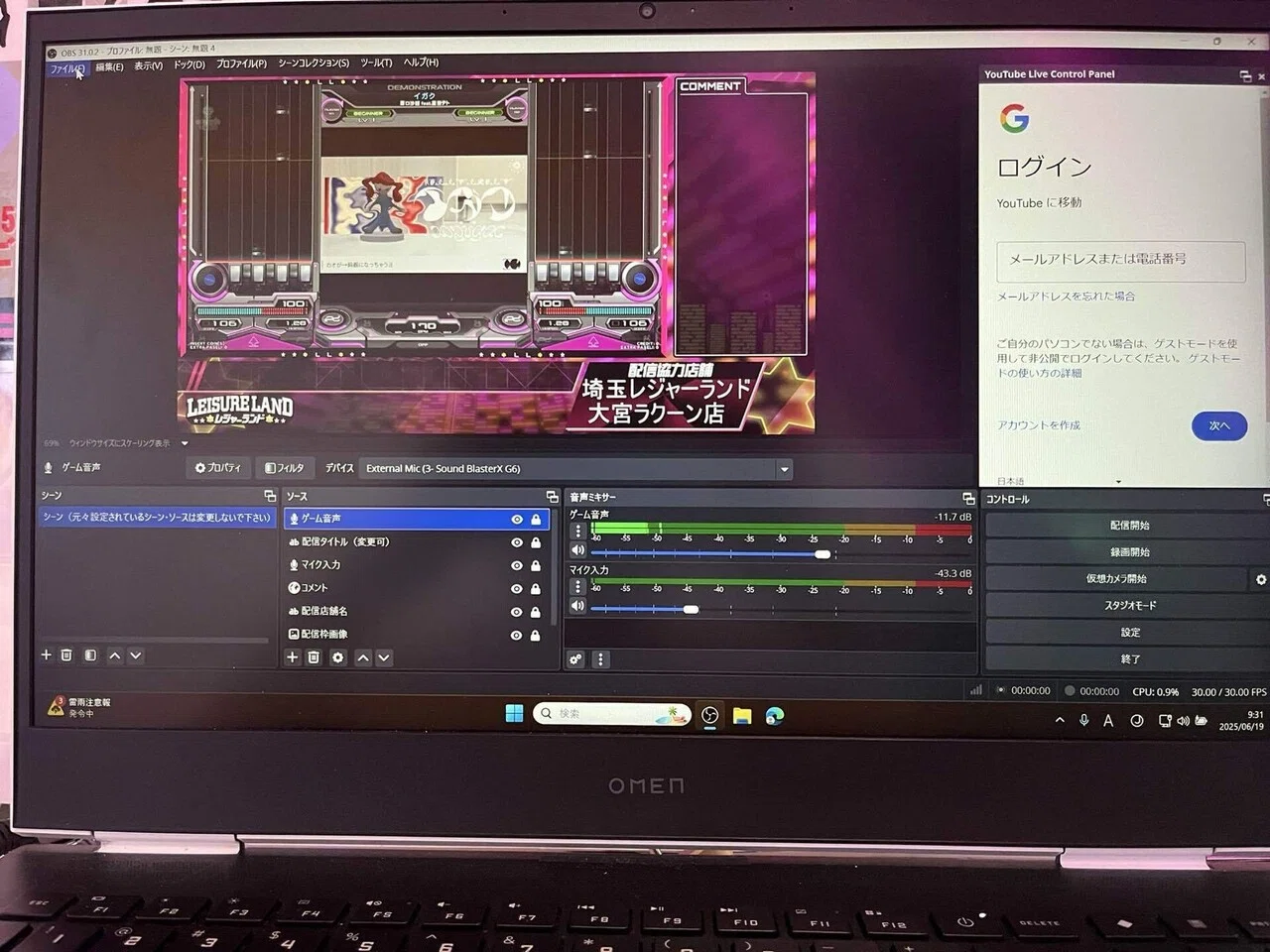Expand the preview scaling dropdown arrow
The image size is (1270, 952).
[185, 443]
